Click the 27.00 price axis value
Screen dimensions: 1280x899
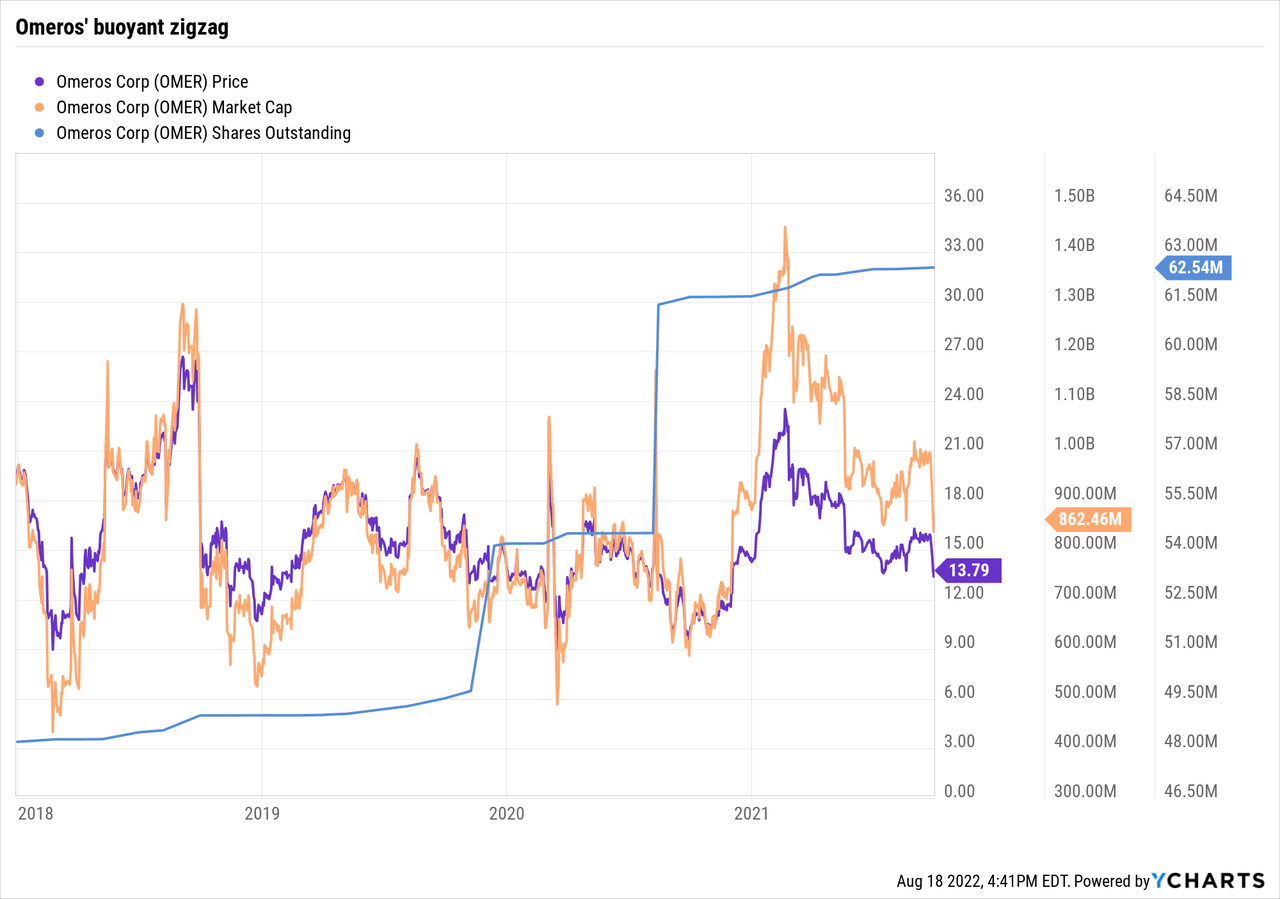tap(965, 344)
